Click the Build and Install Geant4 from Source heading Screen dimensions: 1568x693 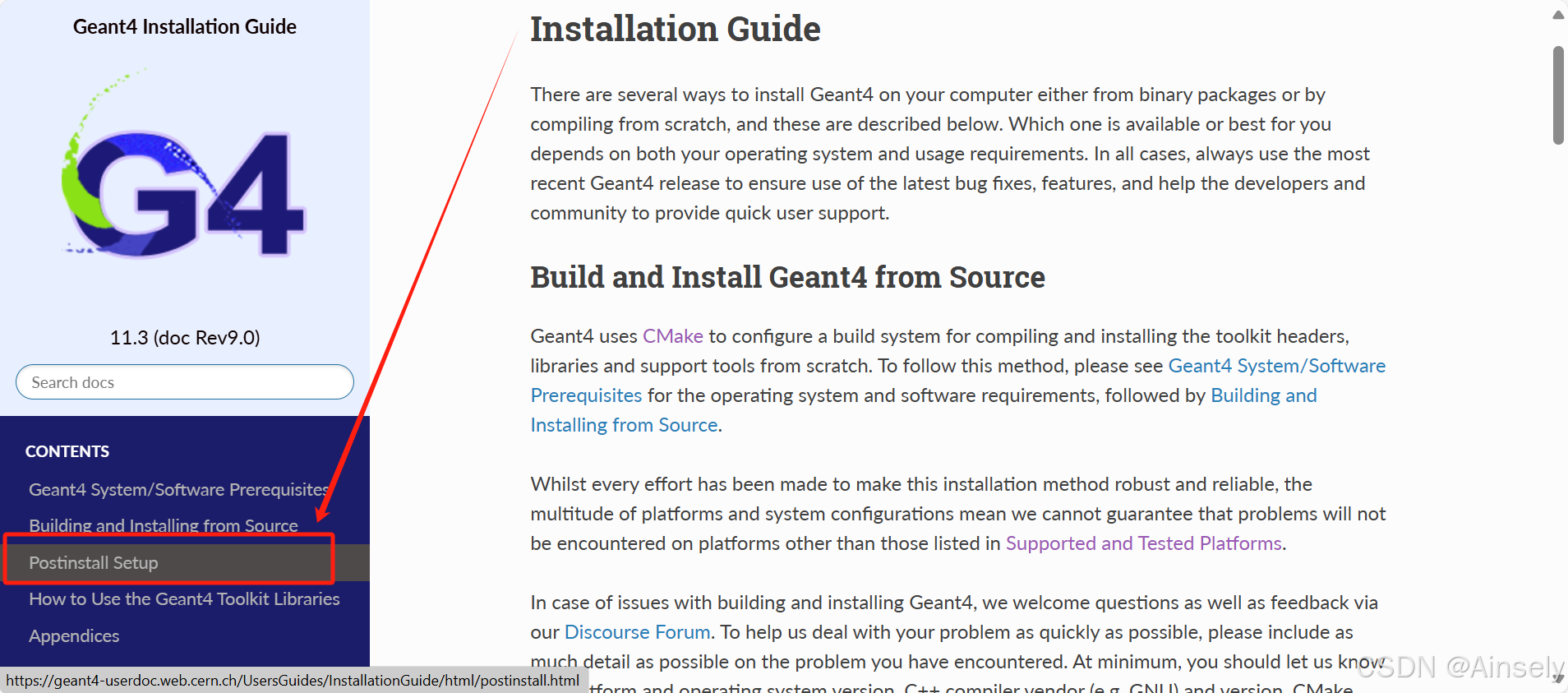coord(787,278)
